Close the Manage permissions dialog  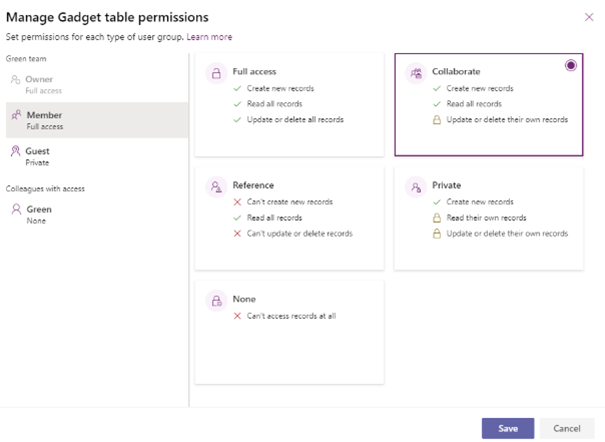click(588, 17)
